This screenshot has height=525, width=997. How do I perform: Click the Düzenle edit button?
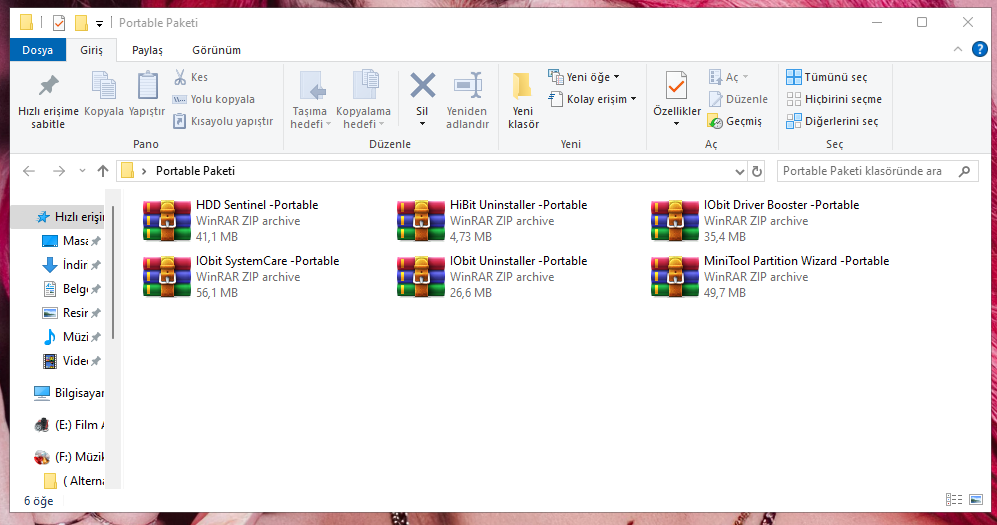738,99
